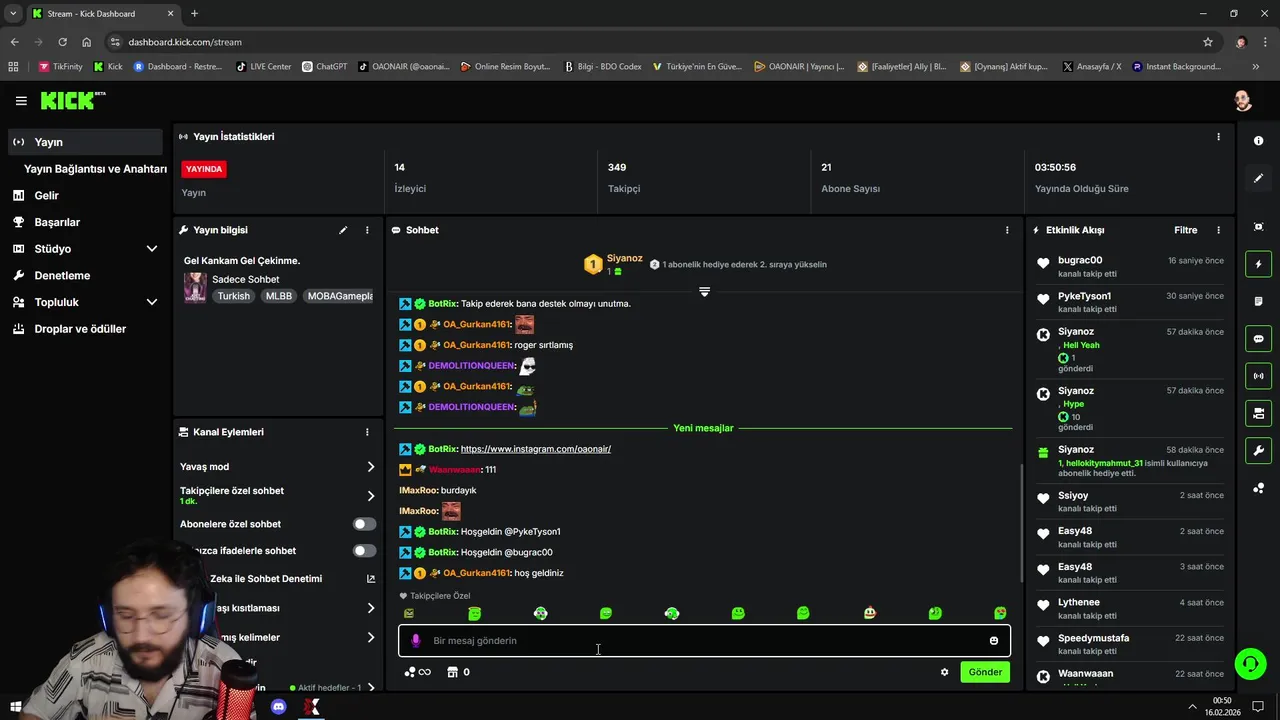This screenshot has height=720, width=1280.
Task: Open the shop icon with 0 count
Action: (459, 672)
